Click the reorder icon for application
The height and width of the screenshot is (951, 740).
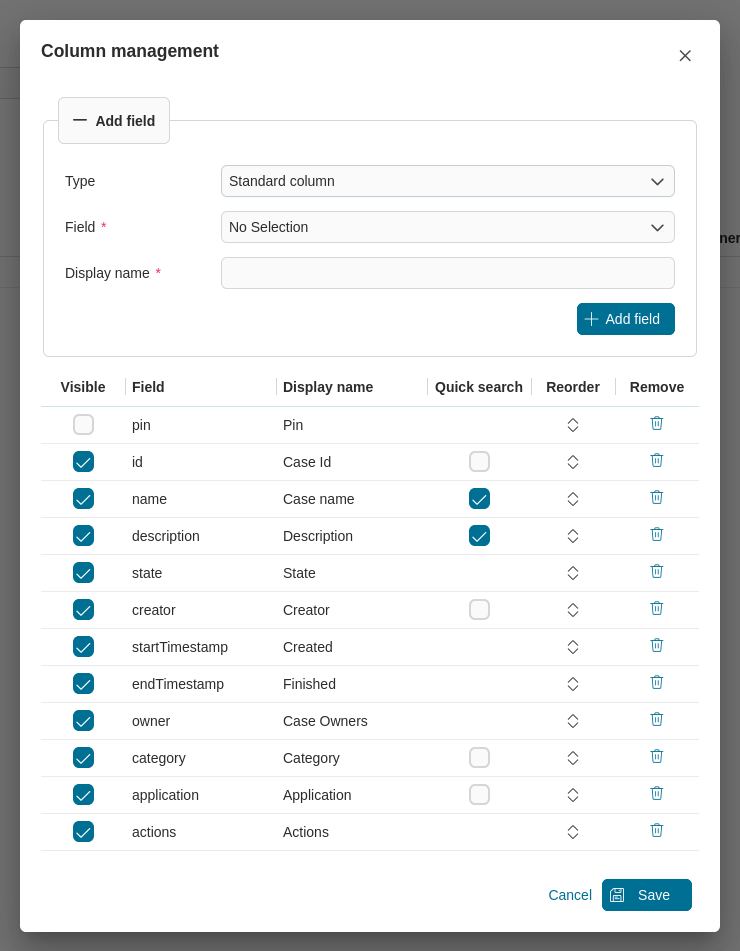tap(572, 794)
